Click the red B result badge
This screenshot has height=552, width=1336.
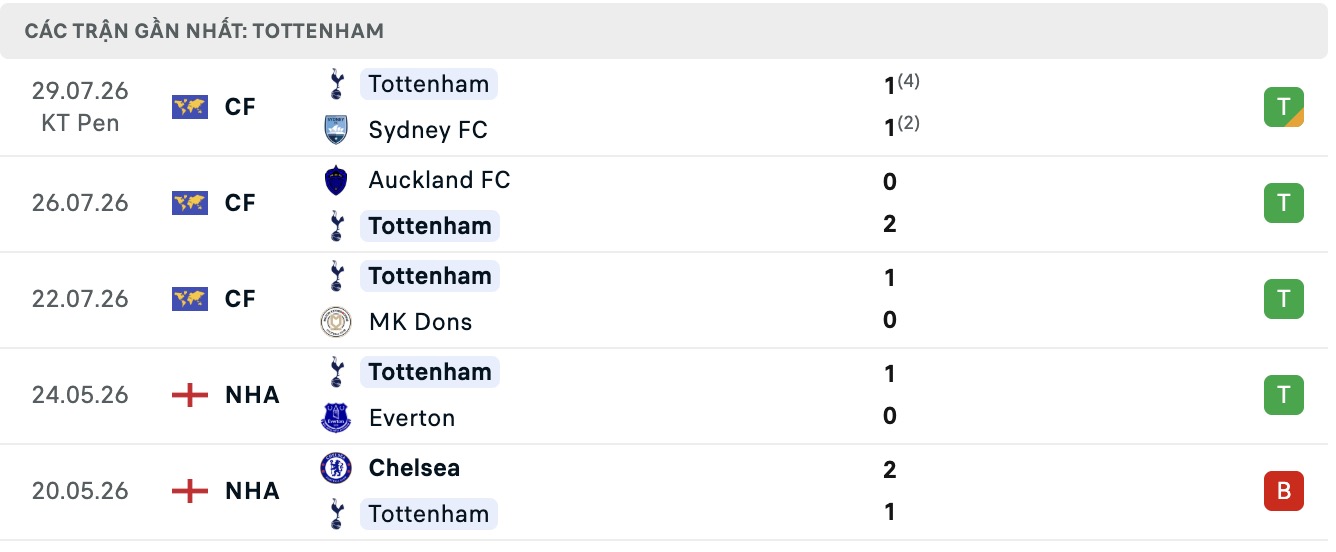1284,491
